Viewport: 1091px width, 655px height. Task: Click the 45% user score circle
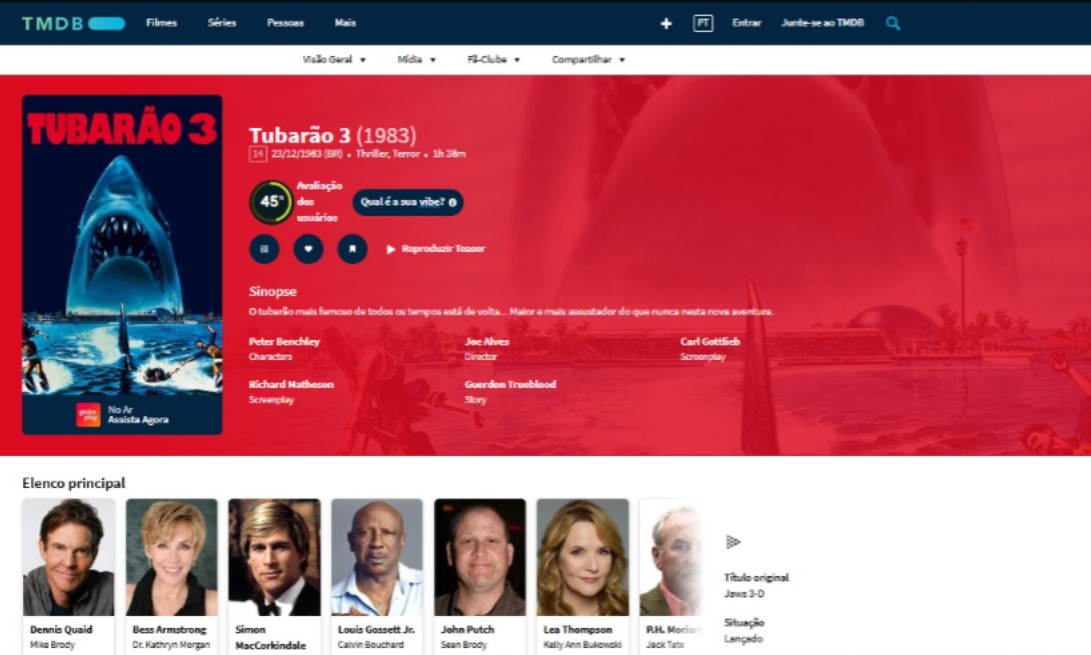[x=270, y=202]
